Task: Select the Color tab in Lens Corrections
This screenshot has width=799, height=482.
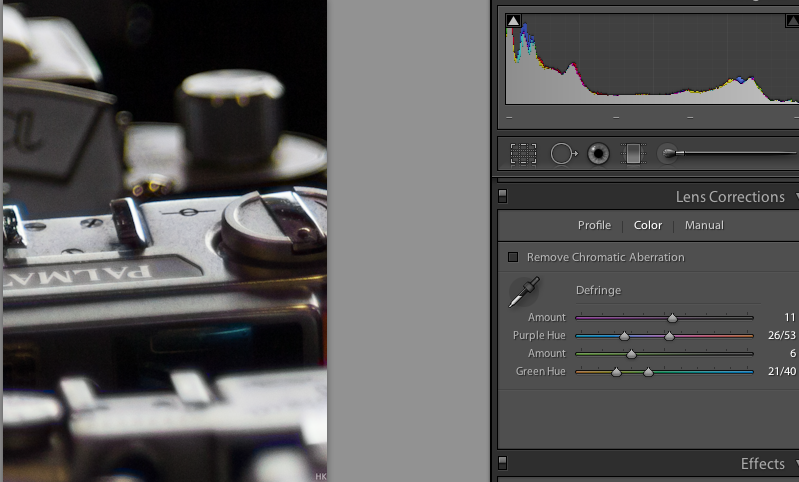Action: [x=648, y=225]
